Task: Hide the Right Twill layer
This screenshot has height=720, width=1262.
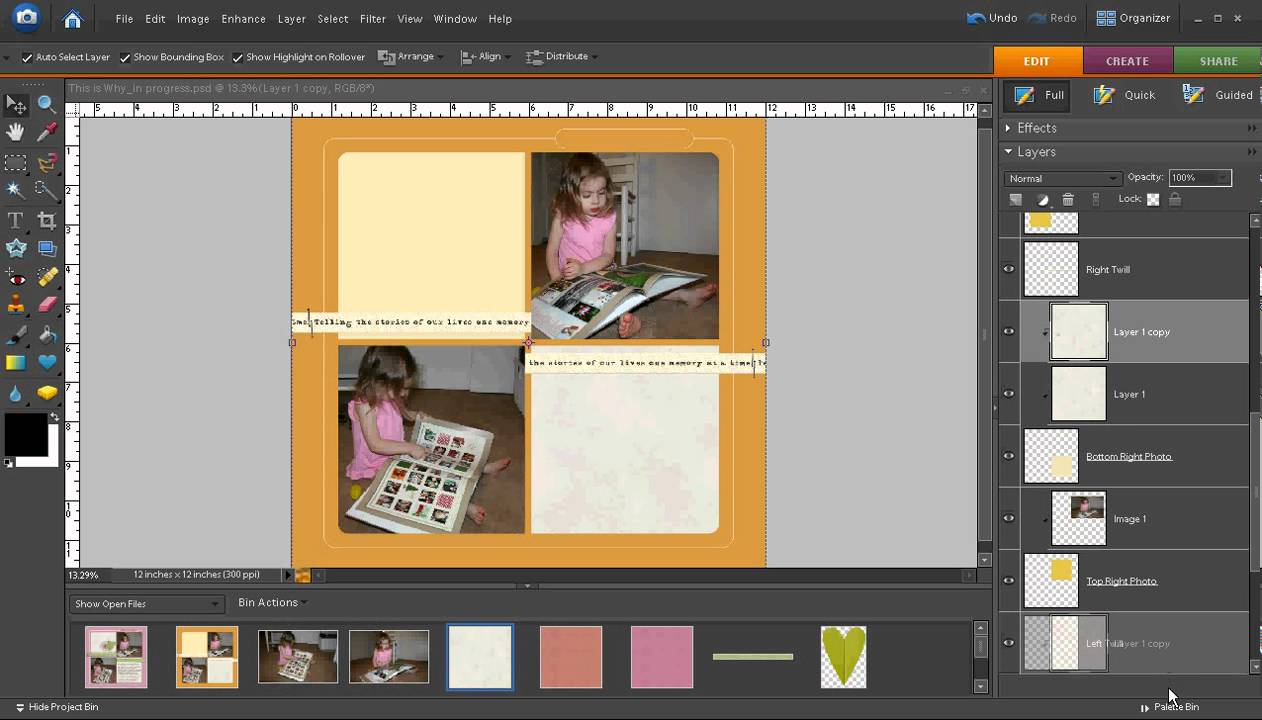Action: tap(1008, 269)
